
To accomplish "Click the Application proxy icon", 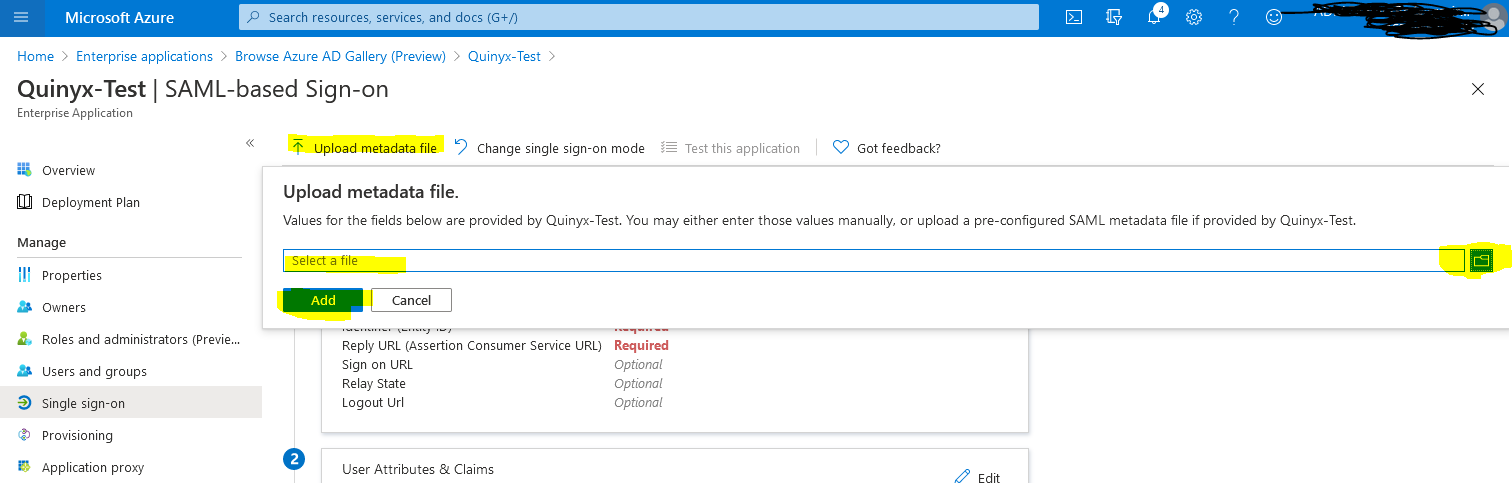I will [24, 467].
